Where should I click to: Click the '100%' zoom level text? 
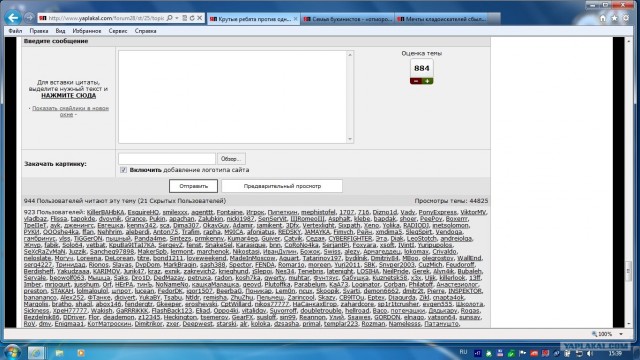[605, 334]
